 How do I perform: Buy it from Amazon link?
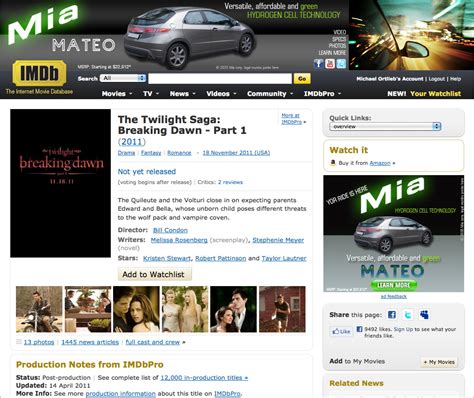(380, 163)
